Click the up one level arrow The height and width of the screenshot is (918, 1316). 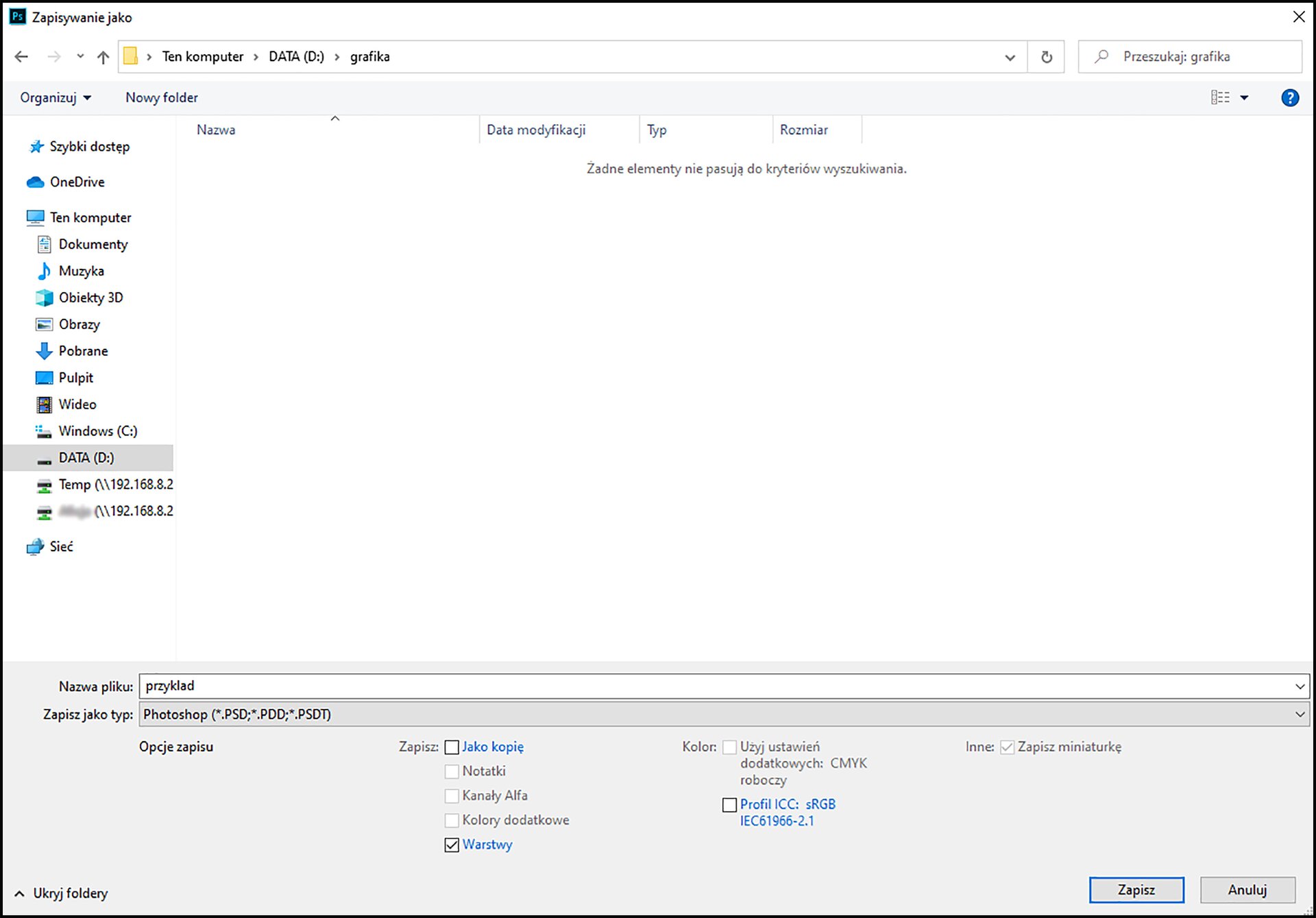[x=103, y=57]
